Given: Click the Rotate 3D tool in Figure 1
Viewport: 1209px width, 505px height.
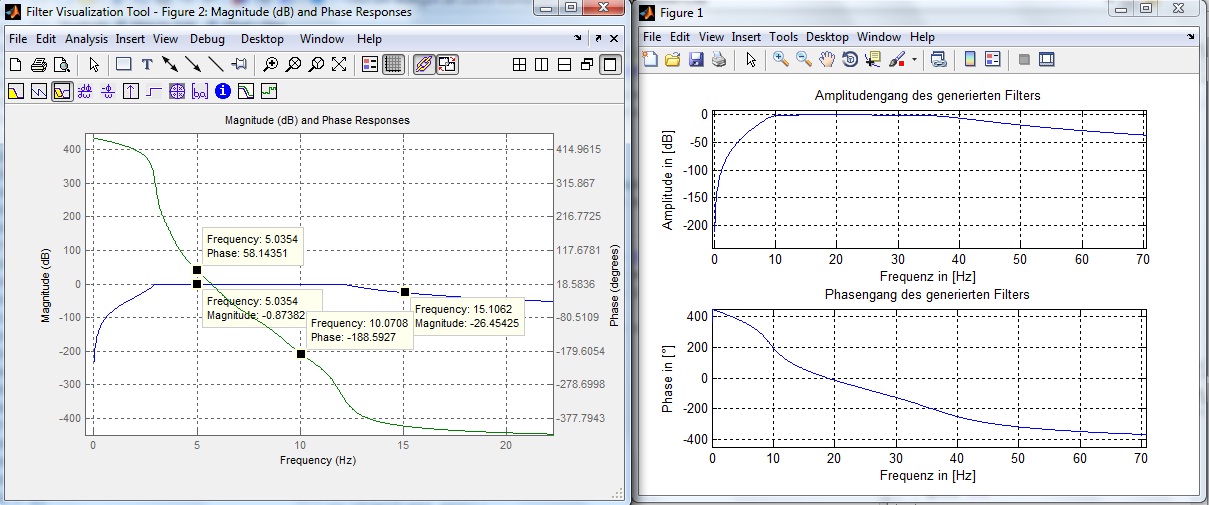Looking at the screenshot, I should point(850,60).
